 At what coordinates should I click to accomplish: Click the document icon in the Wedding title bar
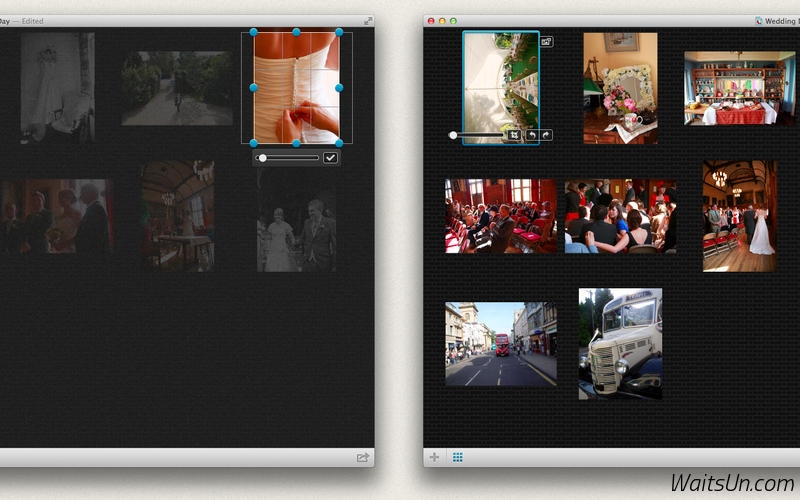click(x=759, y=21)
